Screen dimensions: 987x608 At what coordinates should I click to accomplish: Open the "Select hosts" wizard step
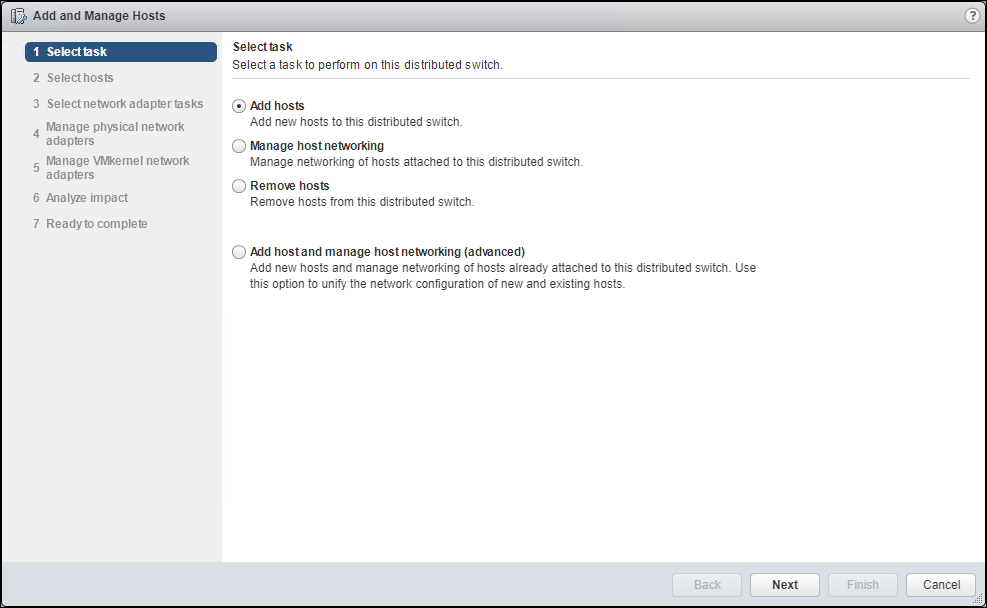point(78,77)
